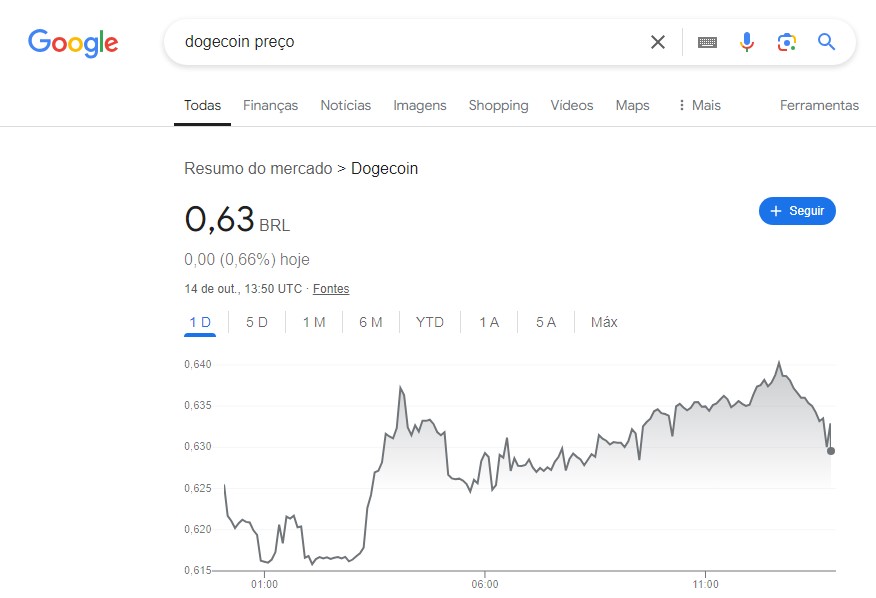Screen dimensions: 876x598
Task: Follow Dogecoin with the Seguir button
Action: [x=797, y=211]
